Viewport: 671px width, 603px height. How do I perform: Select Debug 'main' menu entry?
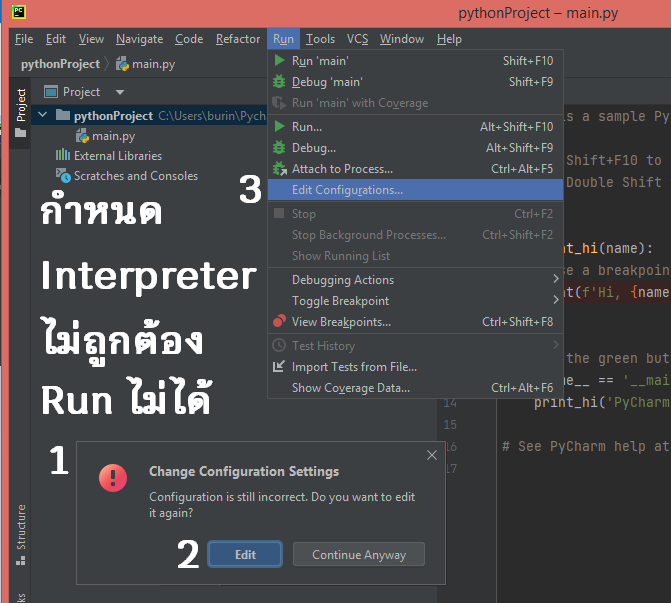(x=415, y=82)
